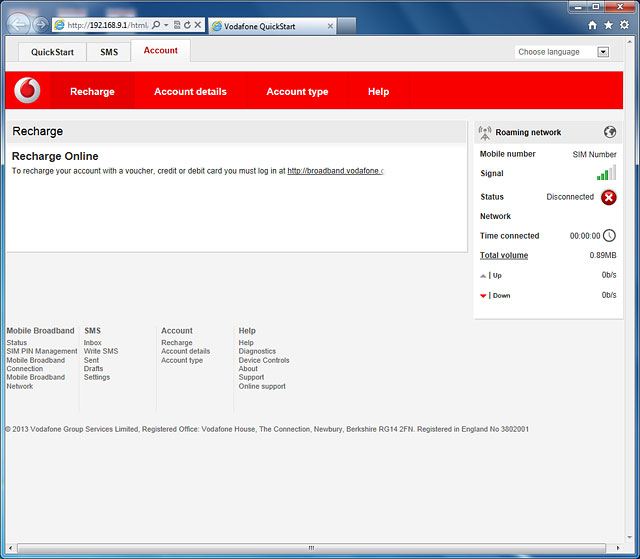640x559 pixels.
Task: Select the Account tab
Action: click(160, 51)
